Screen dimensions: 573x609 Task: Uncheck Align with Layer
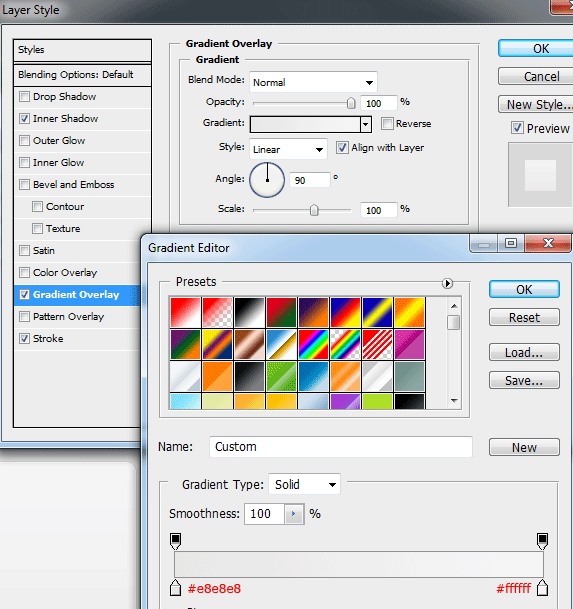[x=342, y=148]
